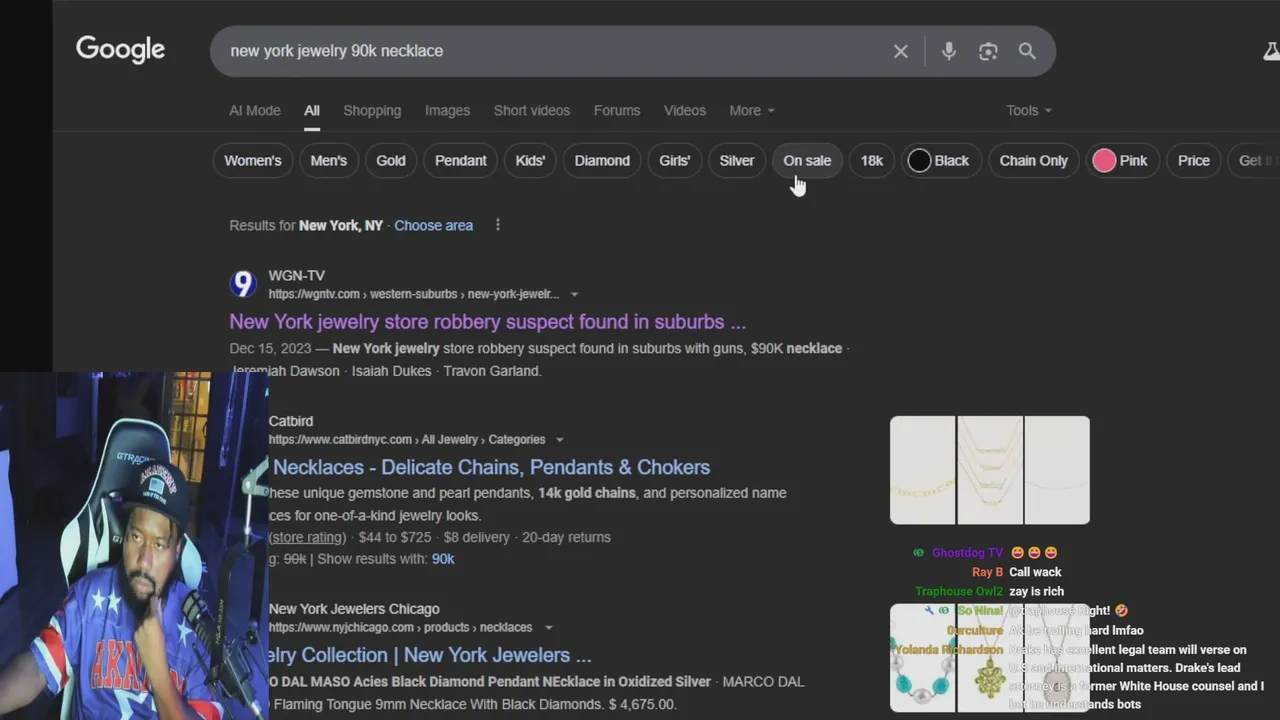Open the Images tab
Image resolution: width=1280 pixels, height=720 pixels.
[x=447, y=110]
